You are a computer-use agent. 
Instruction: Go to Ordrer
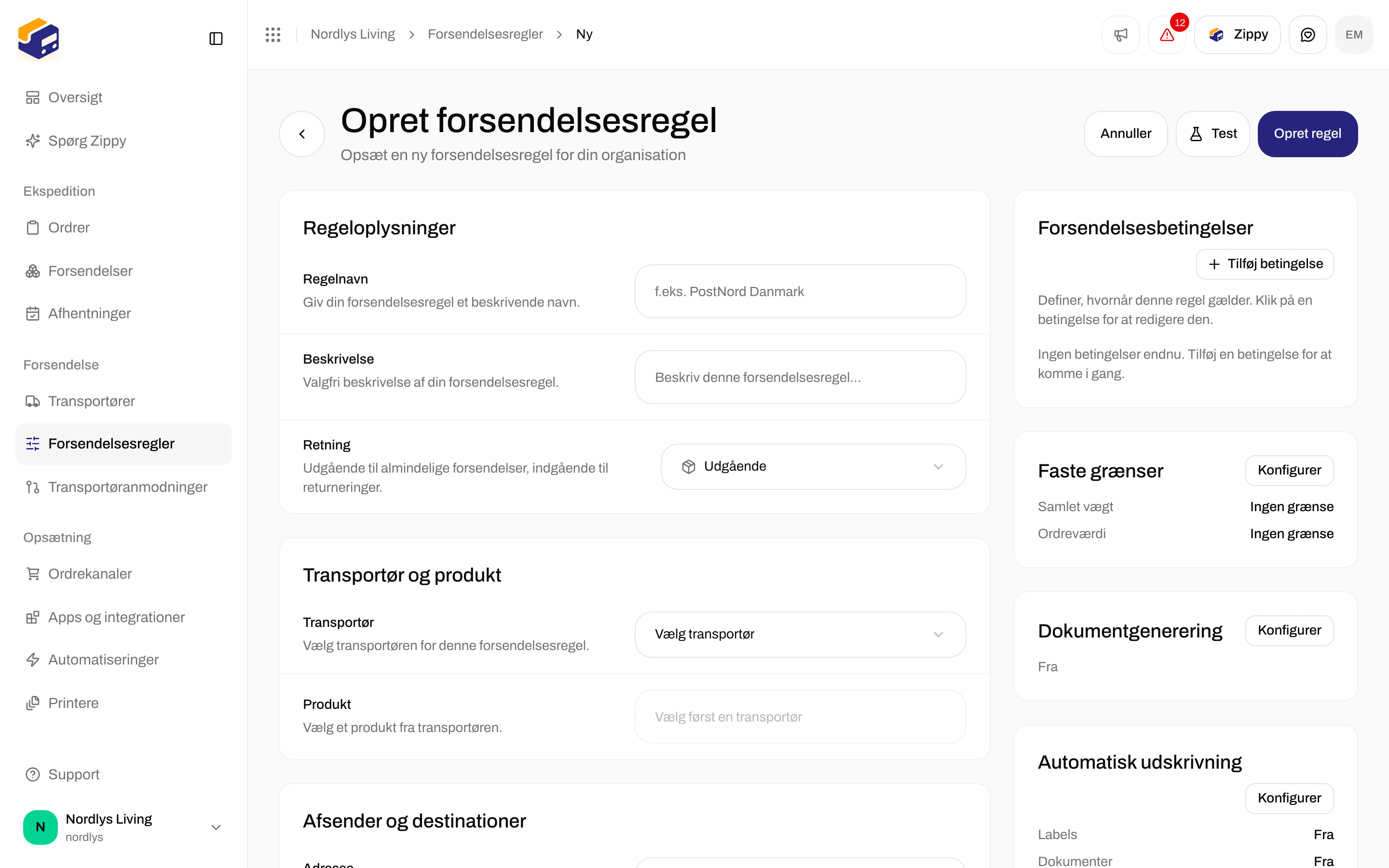click(123, 228)
